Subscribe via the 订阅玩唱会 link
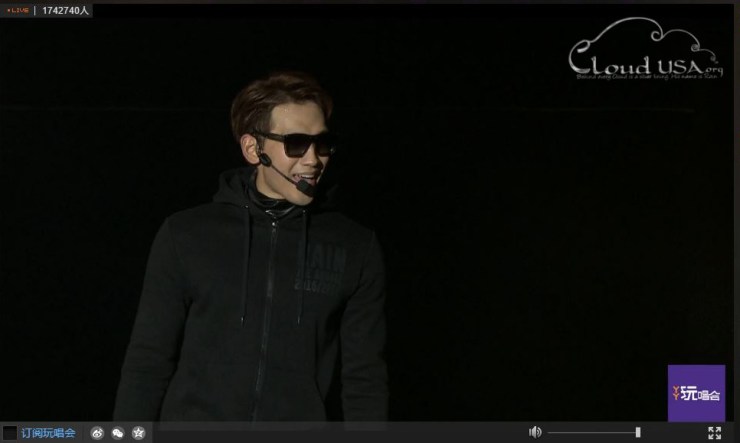Screen dimensions: 740x443 point(49,433)
